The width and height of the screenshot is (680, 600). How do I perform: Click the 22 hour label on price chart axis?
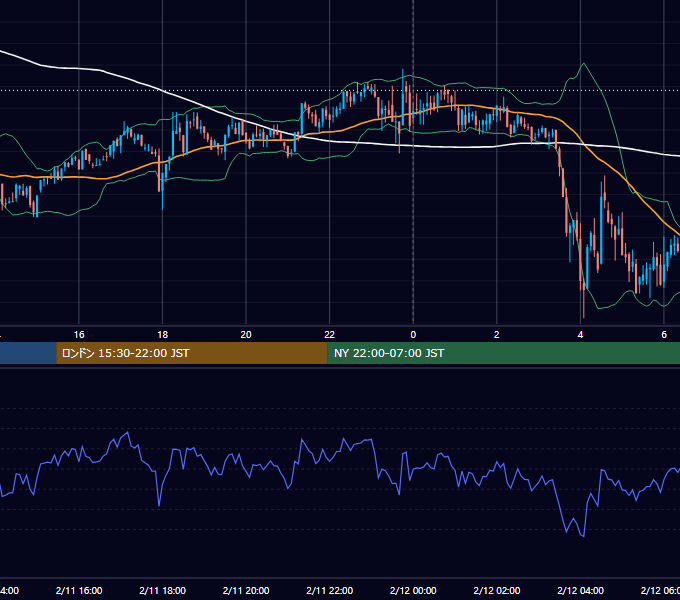pyautogui.click(x=330, y=335)
